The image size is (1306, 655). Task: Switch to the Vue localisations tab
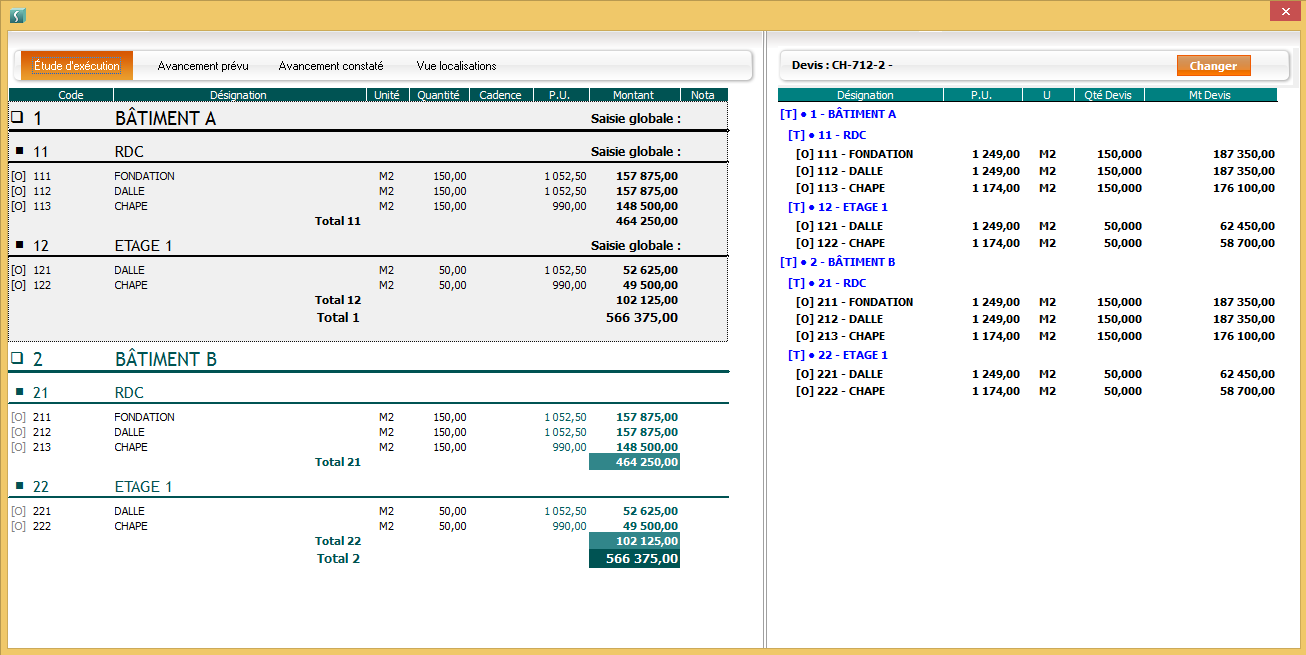[457, 66]
